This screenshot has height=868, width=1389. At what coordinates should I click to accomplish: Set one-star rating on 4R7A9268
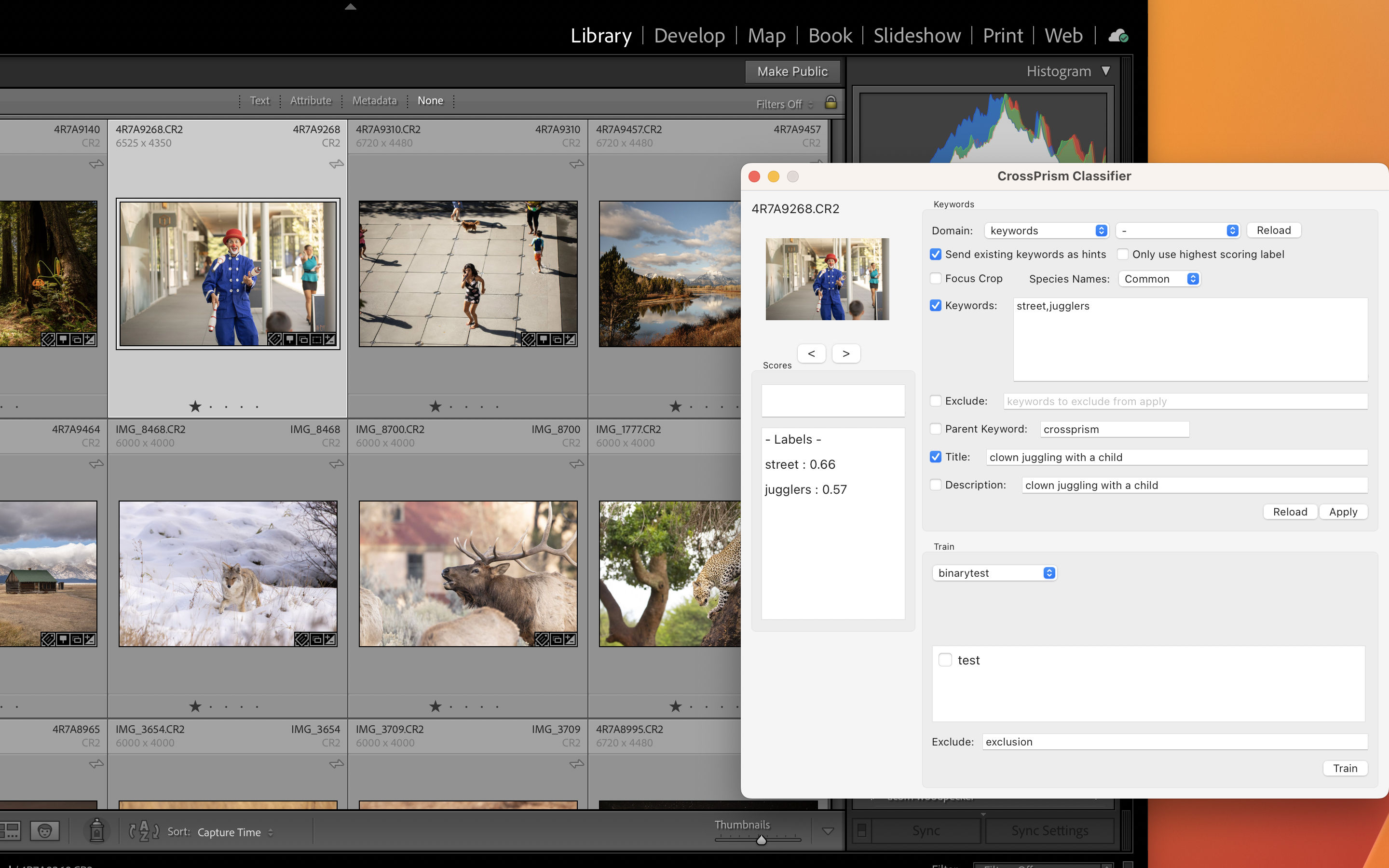195,407
